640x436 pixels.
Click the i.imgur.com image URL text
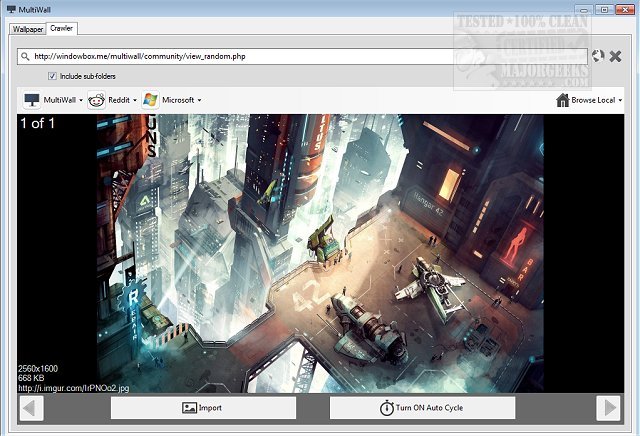(x=73, y=388)
